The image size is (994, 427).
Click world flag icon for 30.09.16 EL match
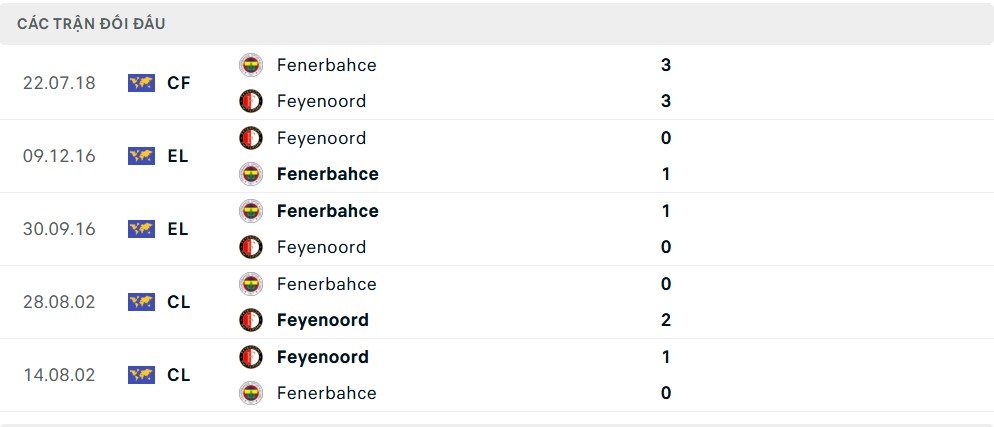coord(141,229)
